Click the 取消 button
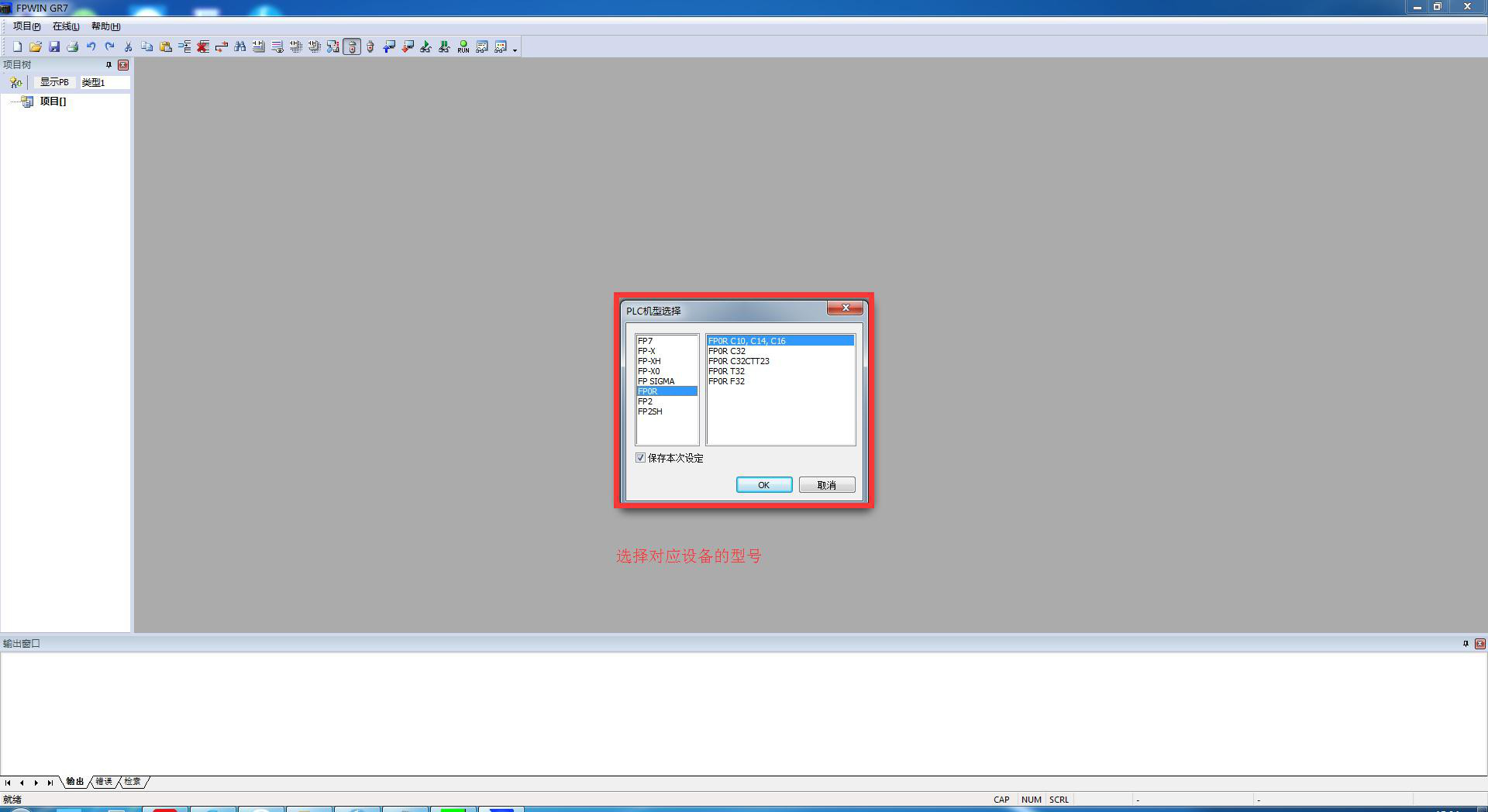 (827, 485)
